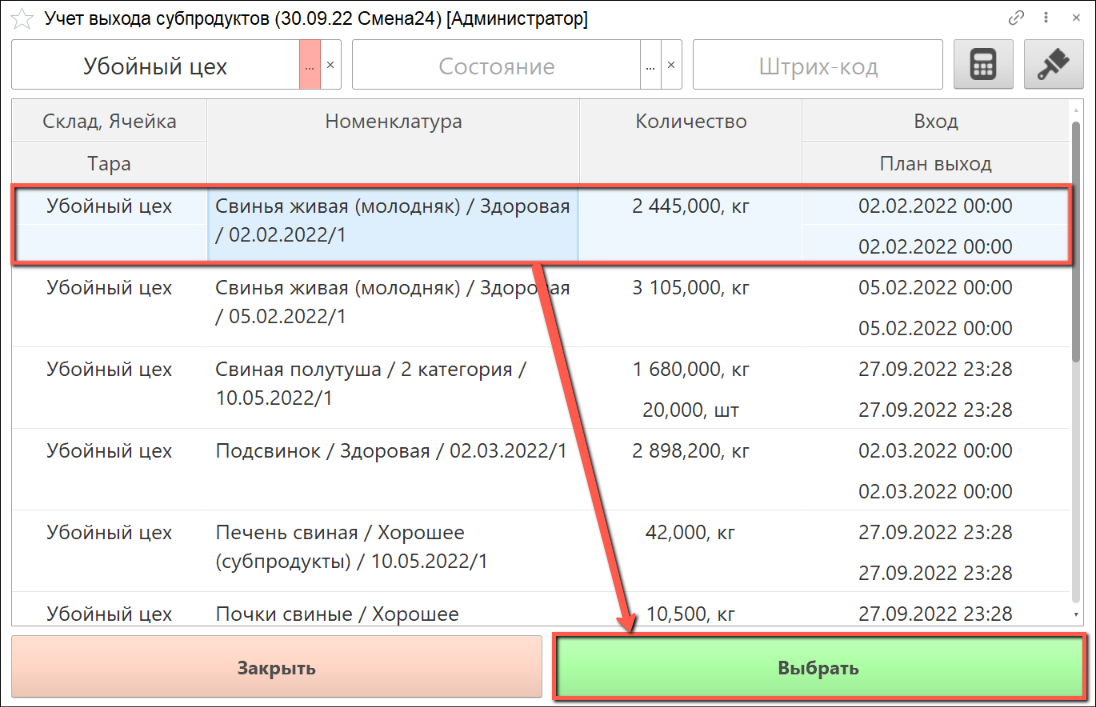The image size is (1096, 707).
Task: Sort by the Номенклатура column header
Action: (x=393, y=121)
